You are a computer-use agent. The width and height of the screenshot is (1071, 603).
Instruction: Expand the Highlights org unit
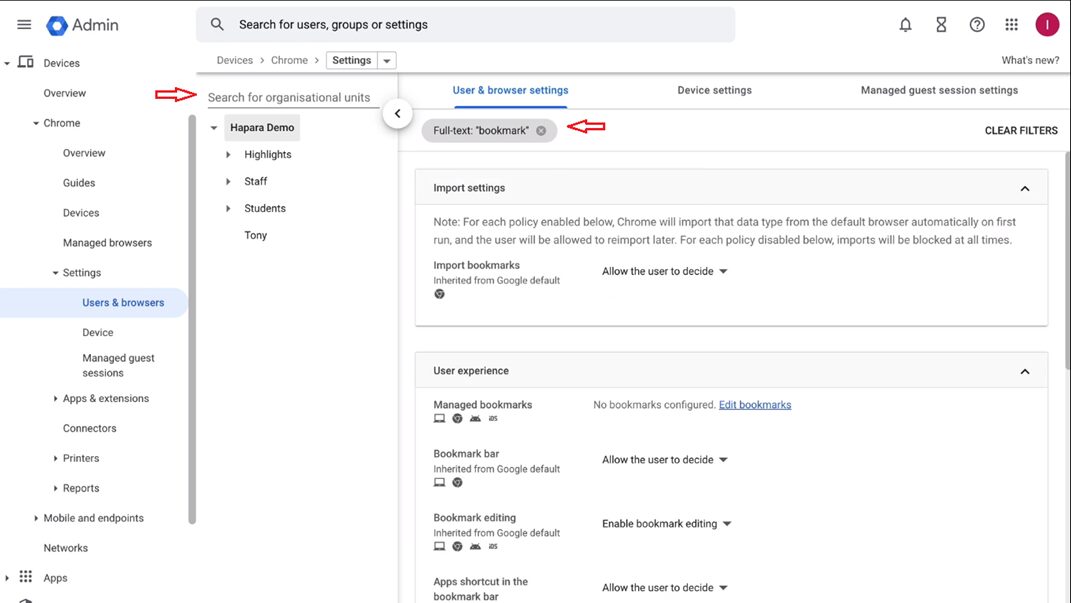(x=228, y=154)
